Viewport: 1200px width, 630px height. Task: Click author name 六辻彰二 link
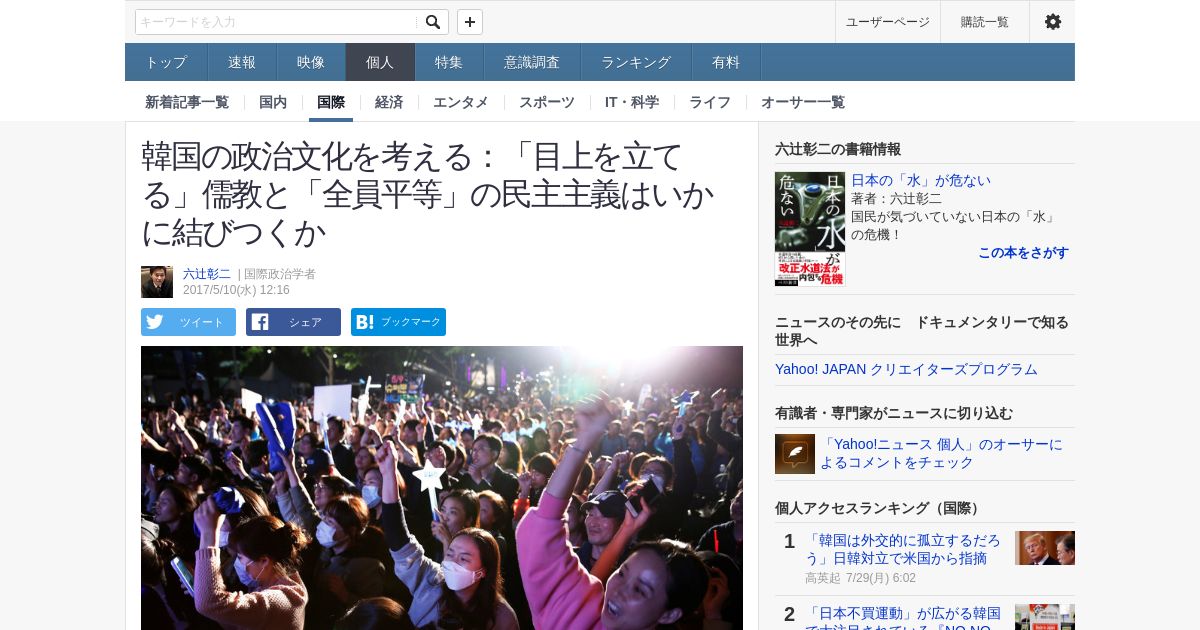click(x=207, y=274)
